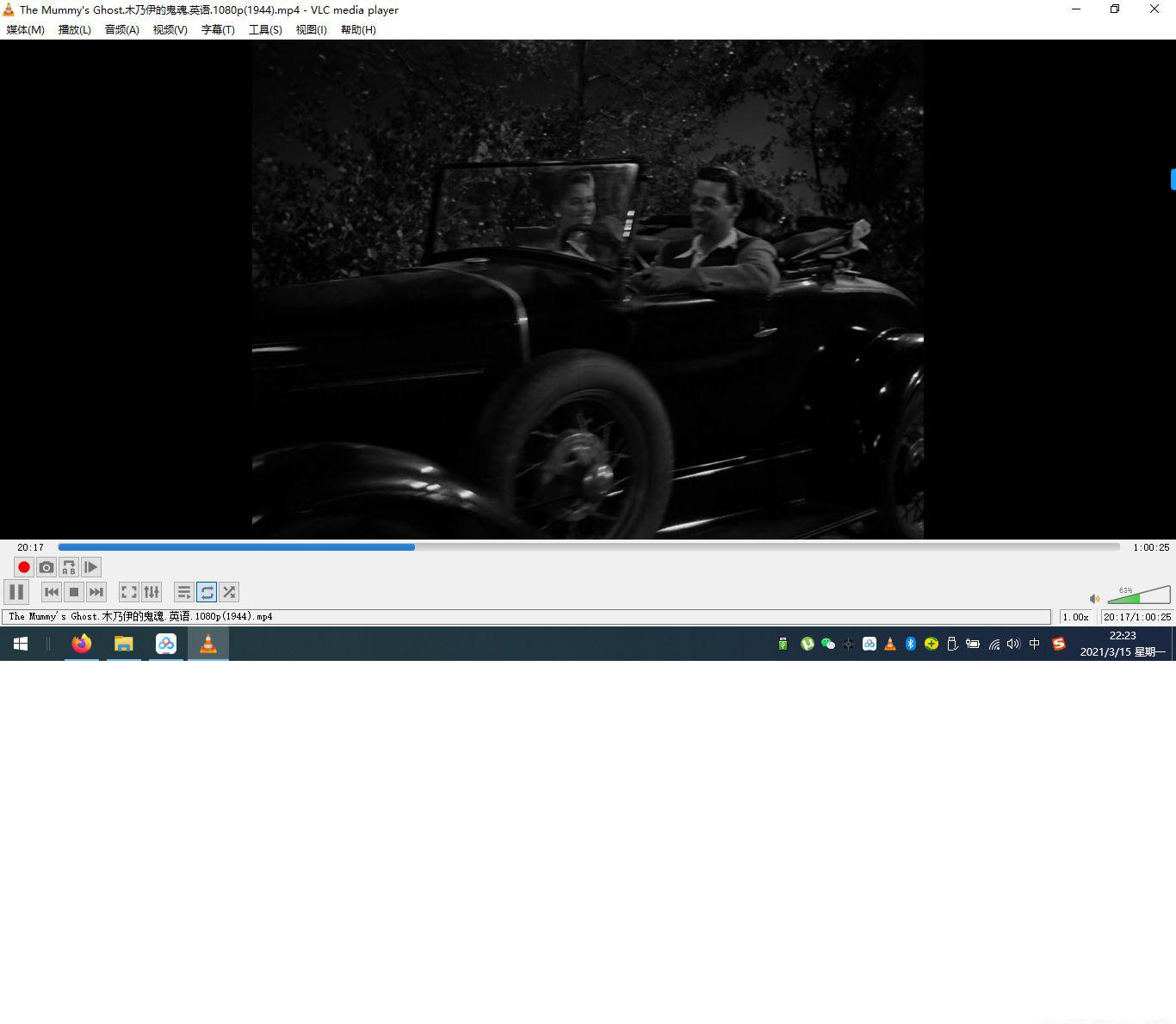Open the 播放(L) menu
Screen dimensions: 1176x1024
74,29
